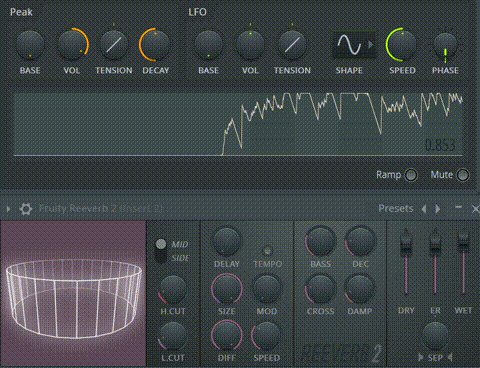The height and width of the screenshot is (368, 480).
Task: Click the BASS knob
Action: point(320,242)
